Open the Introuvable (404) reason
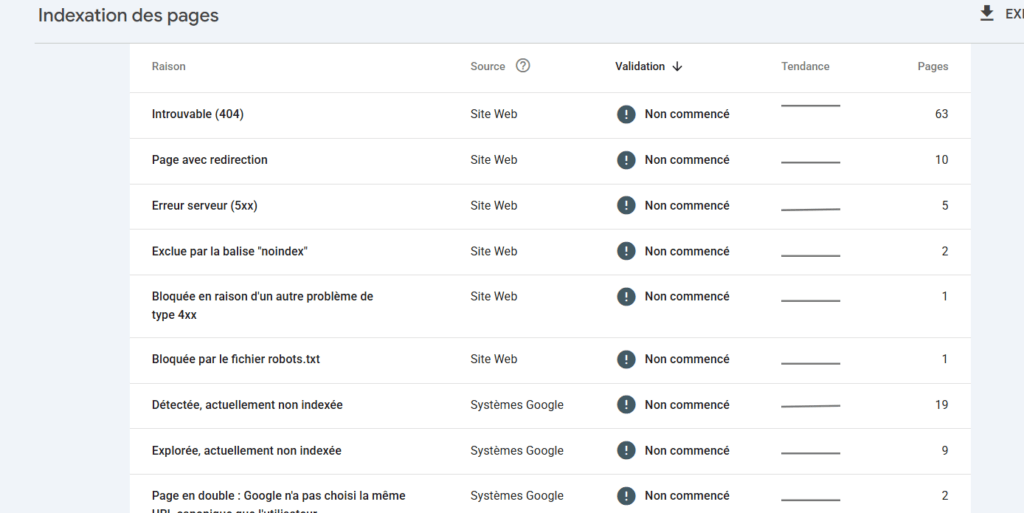Image resolution: width=1024 pixels, height=513 pixels. pyautogui.click(x=198, y=114)
